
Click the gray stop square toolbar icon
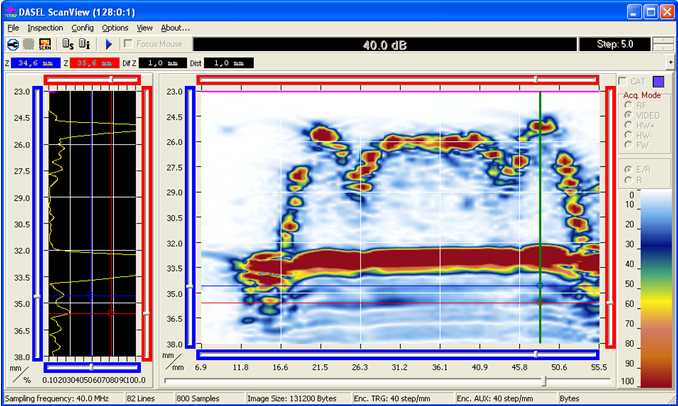(29, 45)
